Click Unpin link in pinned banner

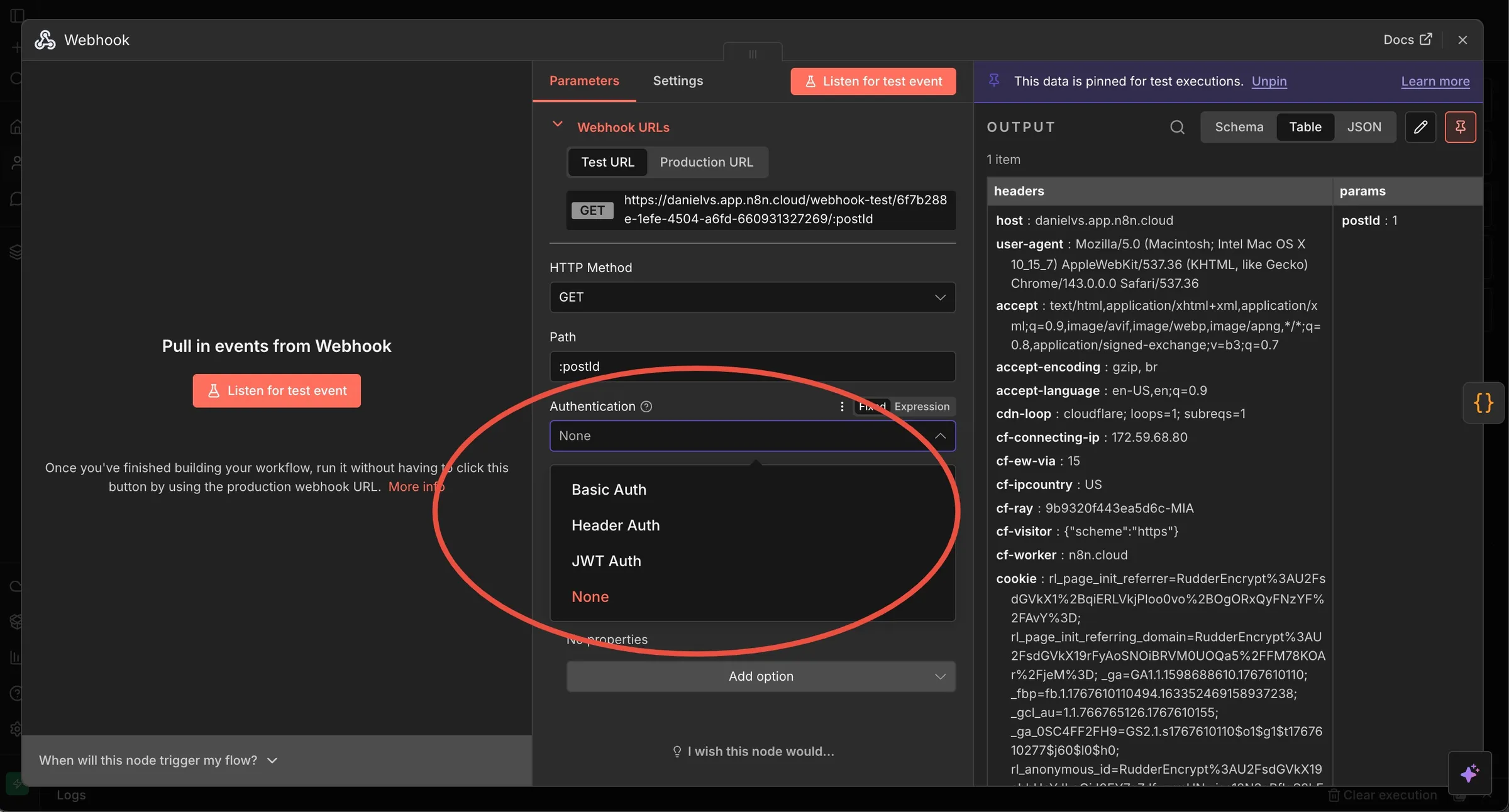1269,81
